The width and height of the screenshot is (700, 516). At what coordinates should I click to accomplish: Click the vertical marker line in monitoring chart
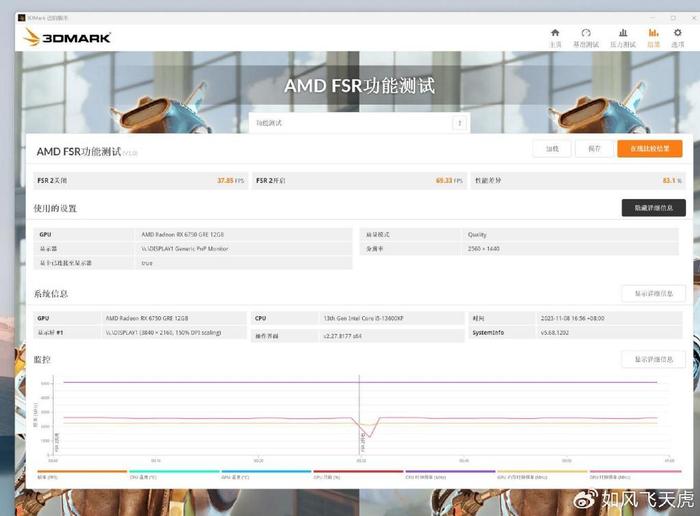[x=359, y=415]
